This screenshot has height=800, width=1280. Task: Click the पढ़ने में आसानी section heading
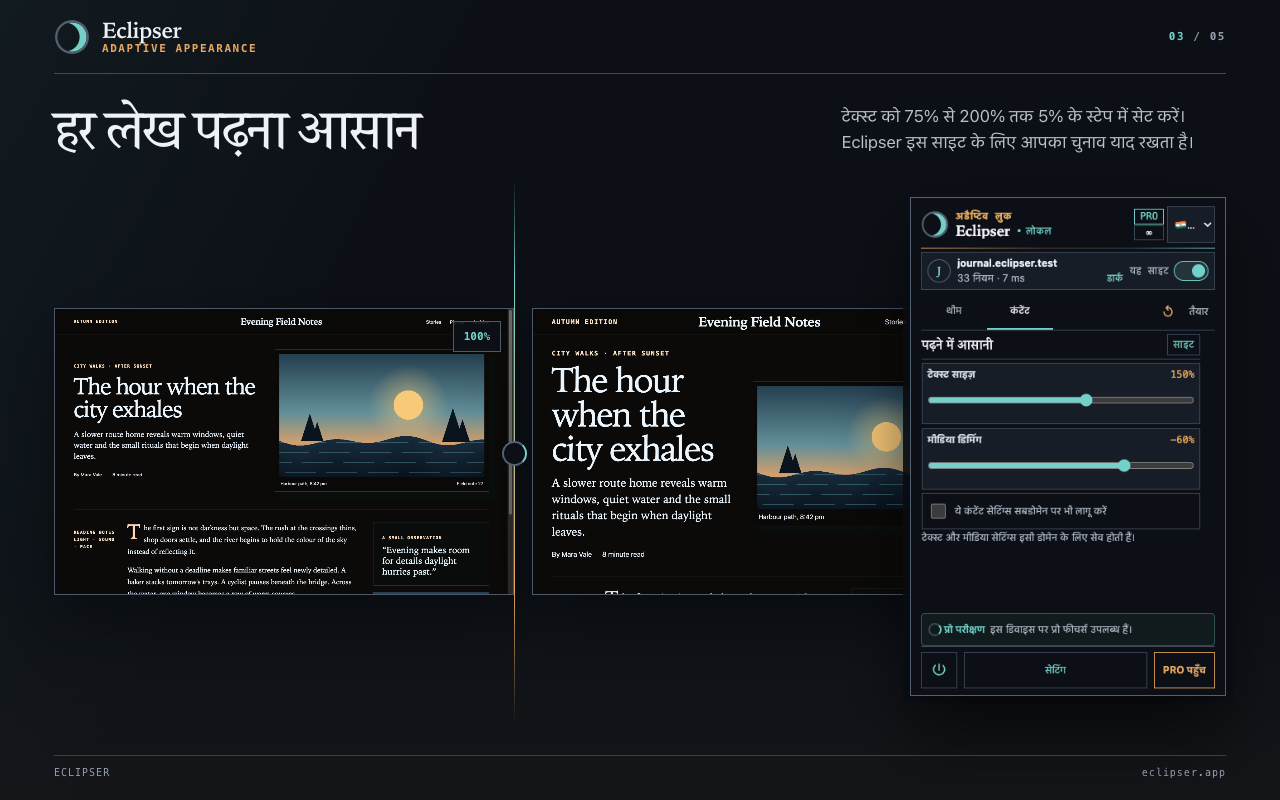(957, 345)
